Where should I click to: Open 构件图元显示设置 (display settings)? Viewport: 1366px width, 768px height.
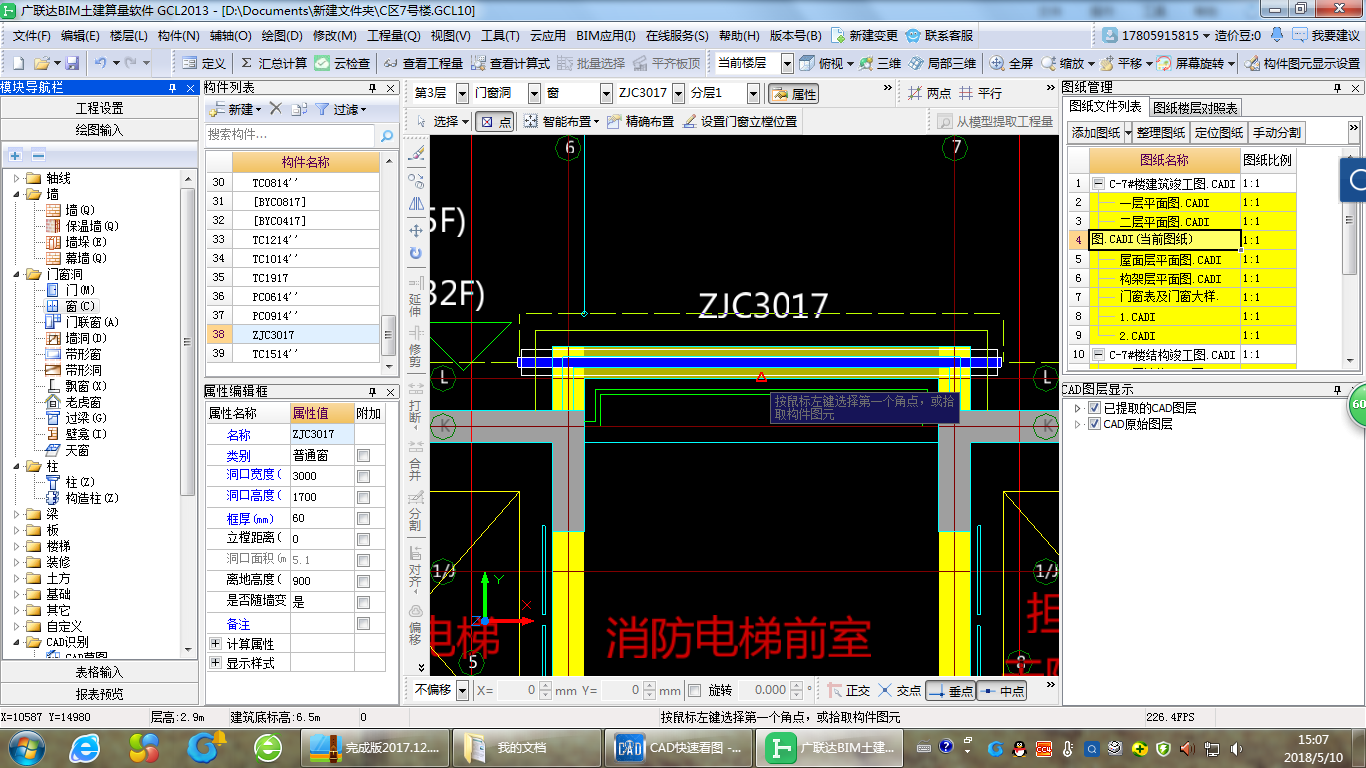(x=1302, y=63)
